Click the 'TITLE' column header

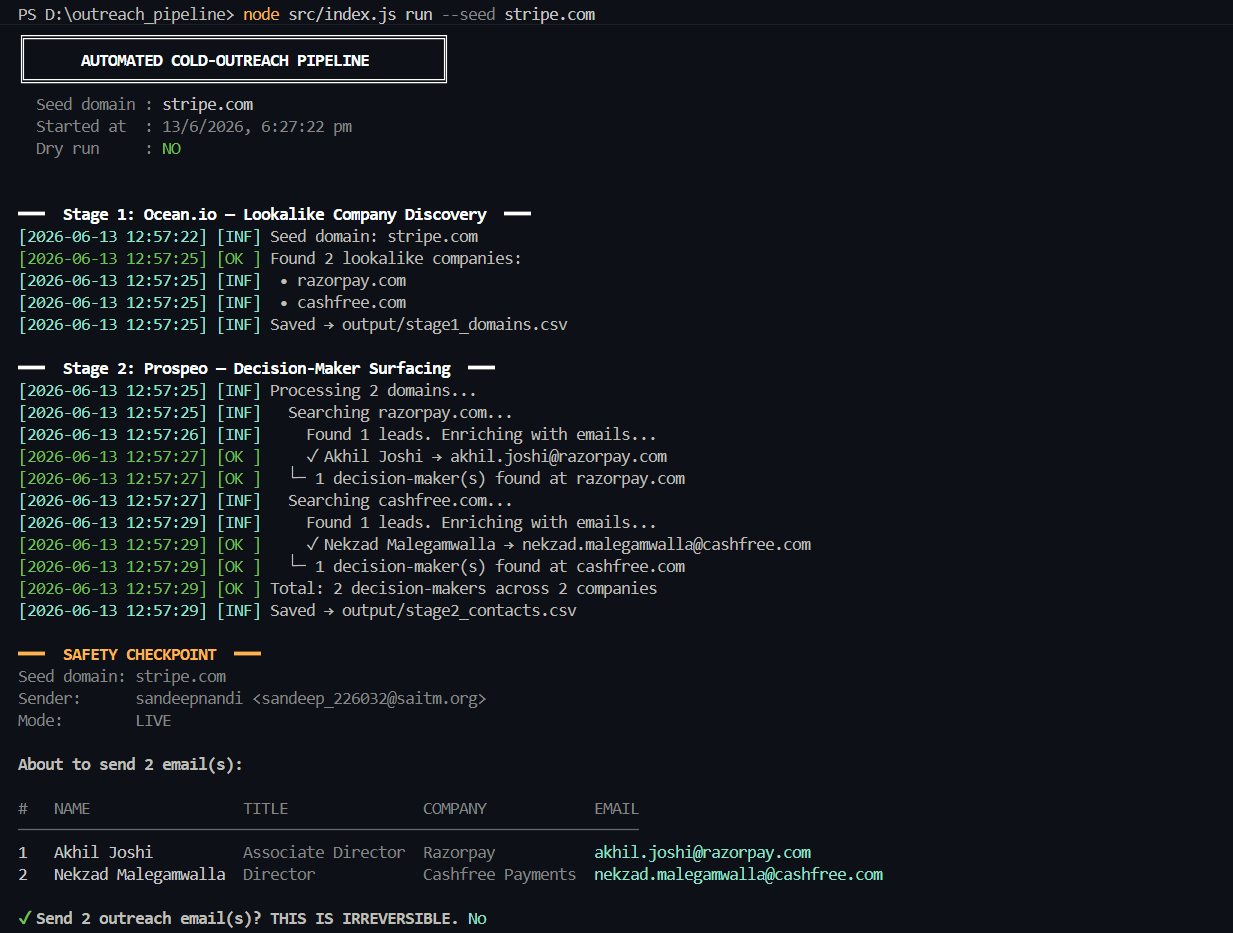pyautogui.click(x=266, y=808)
